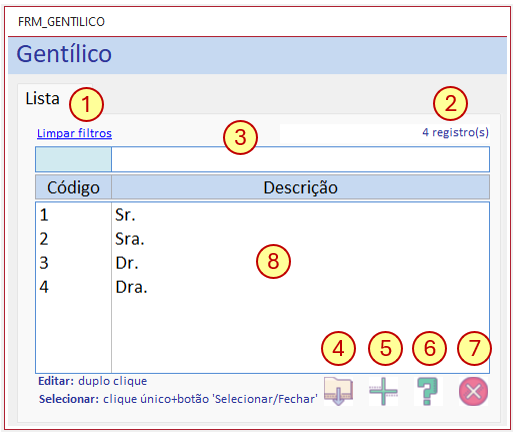This screenshot has width=514, height=435.
Task: Click the code 2 cell
Action: coord(44,239)
